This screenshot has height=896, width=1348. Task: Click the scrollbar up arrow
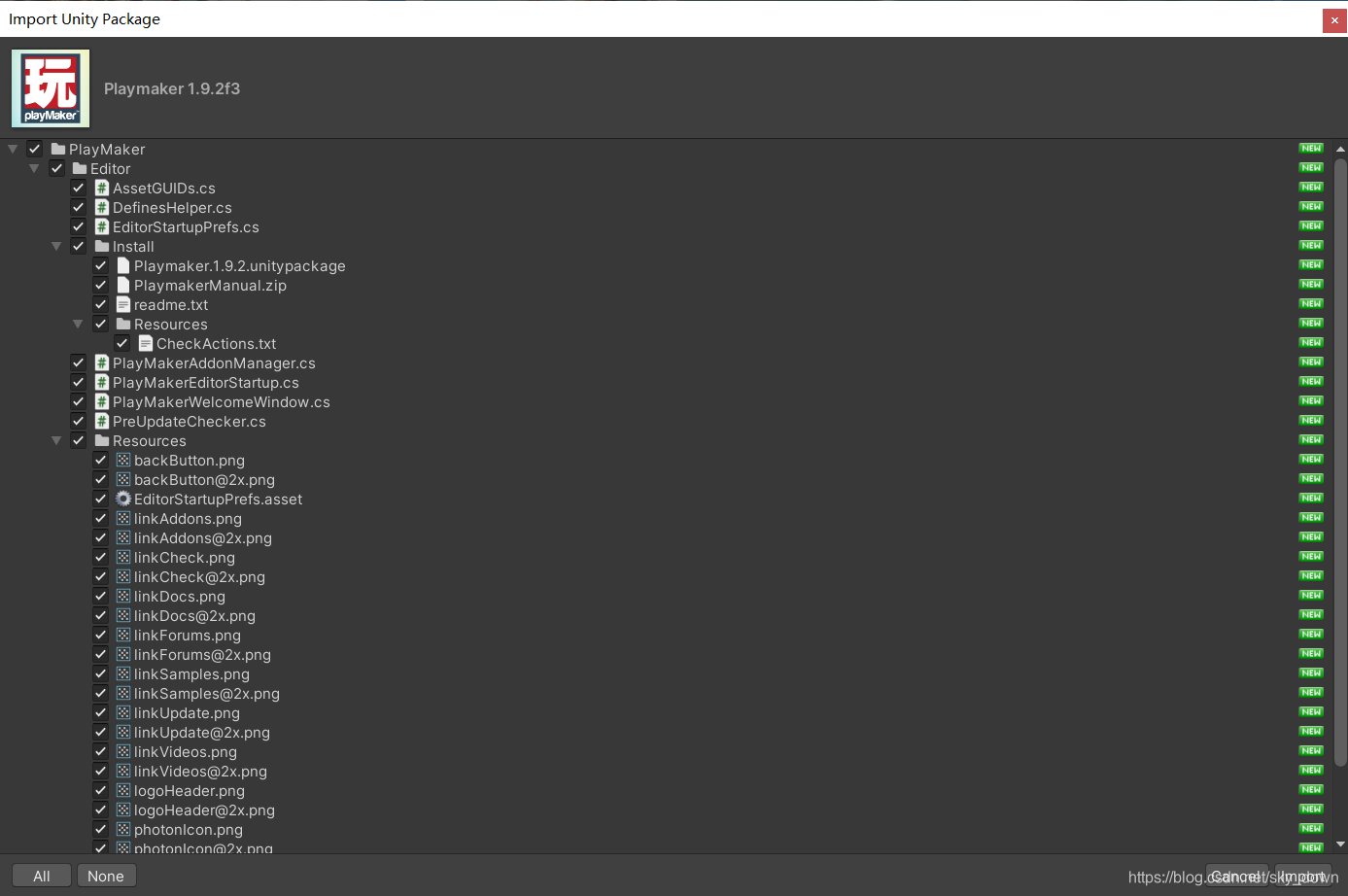coord(1340,149)
